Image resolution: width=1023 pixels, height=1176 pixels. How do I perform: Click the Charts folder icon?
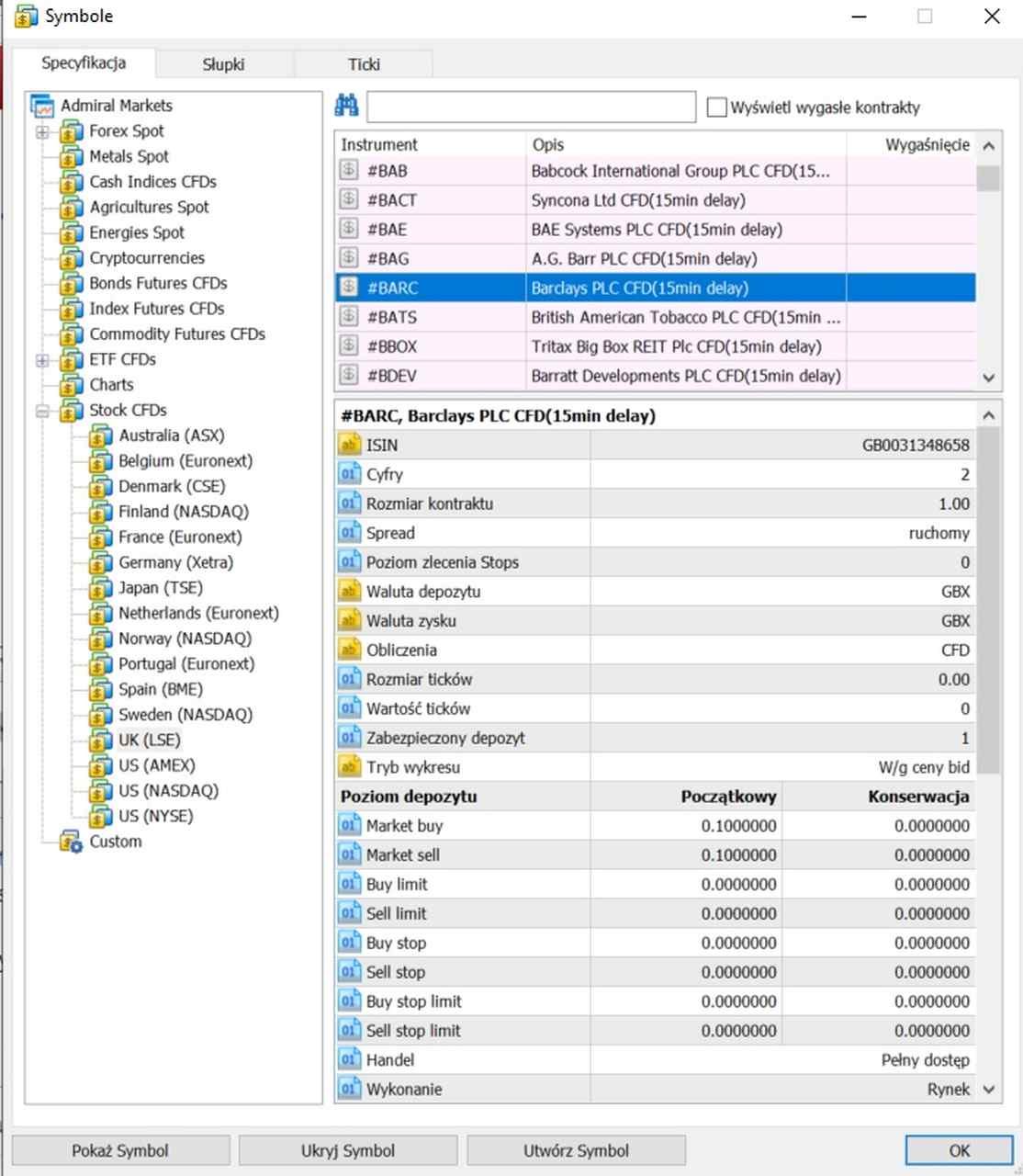click(71, 385)
